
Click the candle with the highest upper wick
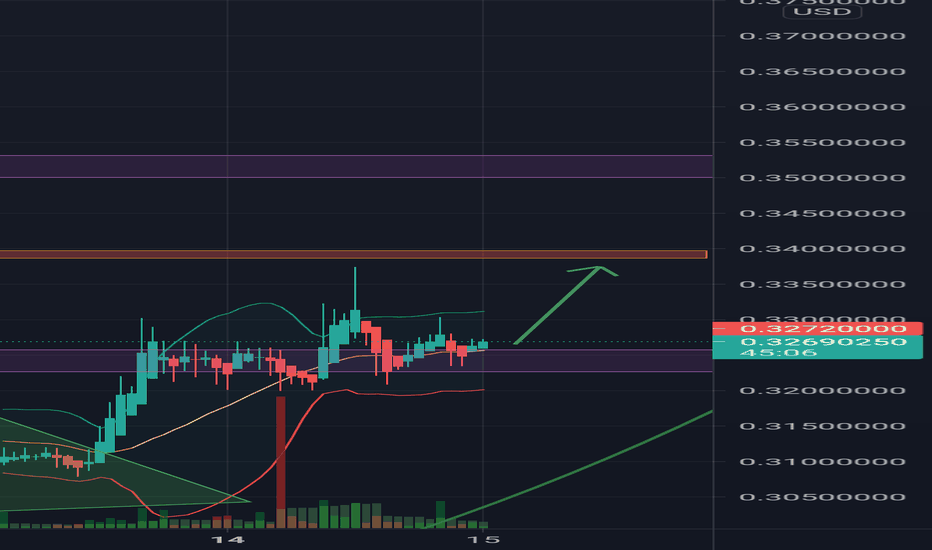[355, 320]
